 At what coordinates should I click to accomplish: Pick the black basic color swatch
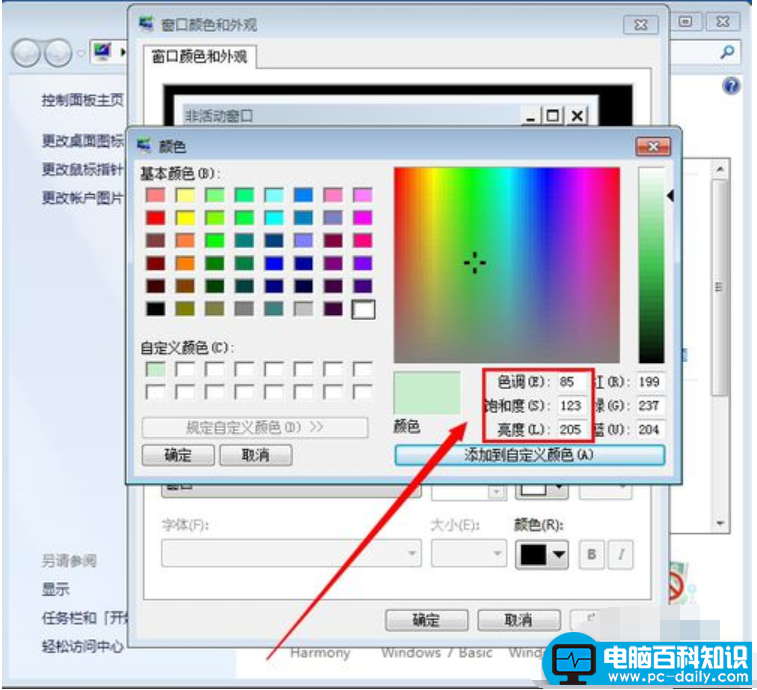[155, 309]
